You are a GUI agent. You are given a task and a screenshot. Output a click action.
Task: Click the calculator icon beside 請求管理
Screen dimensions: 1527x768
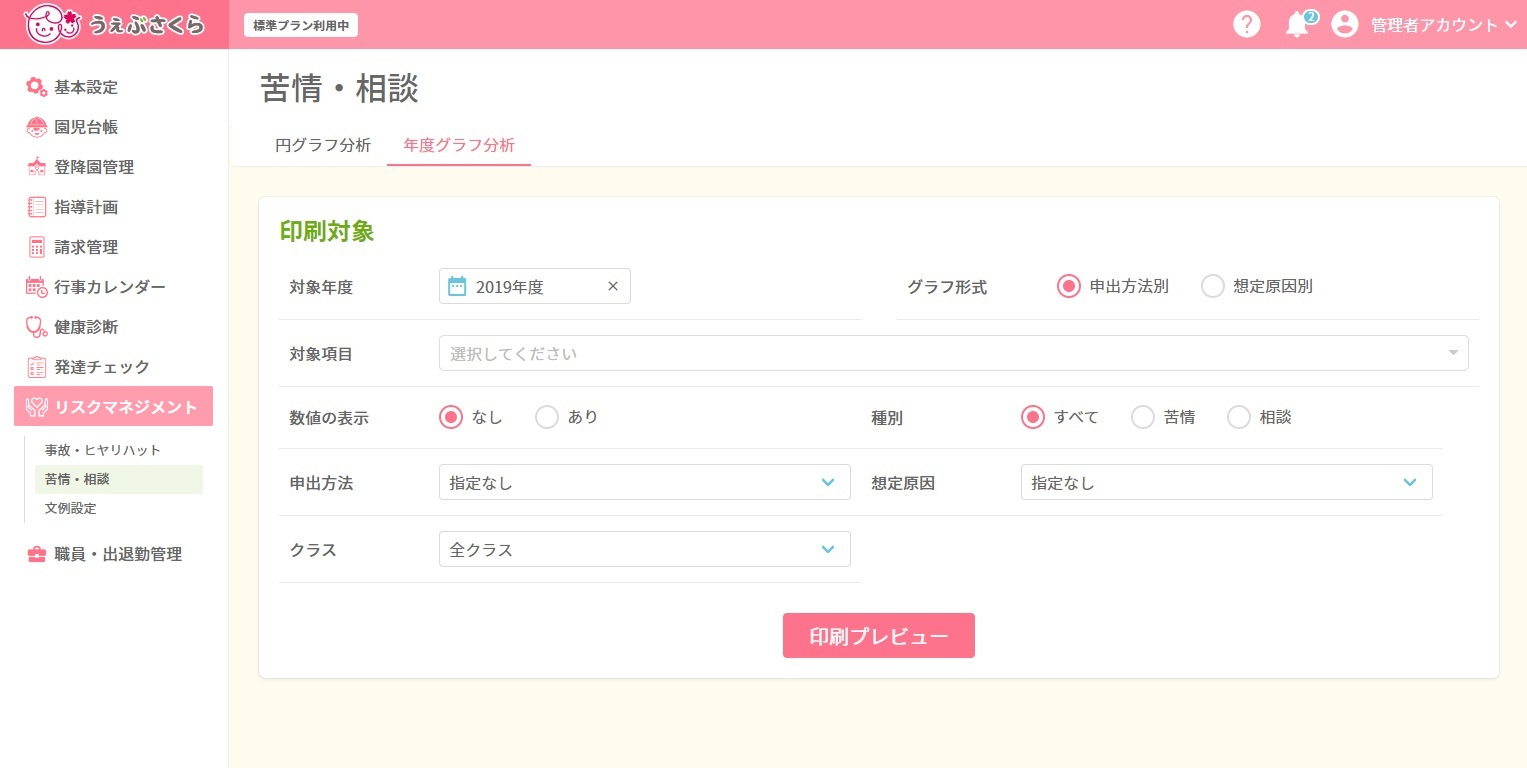[36, 247]
